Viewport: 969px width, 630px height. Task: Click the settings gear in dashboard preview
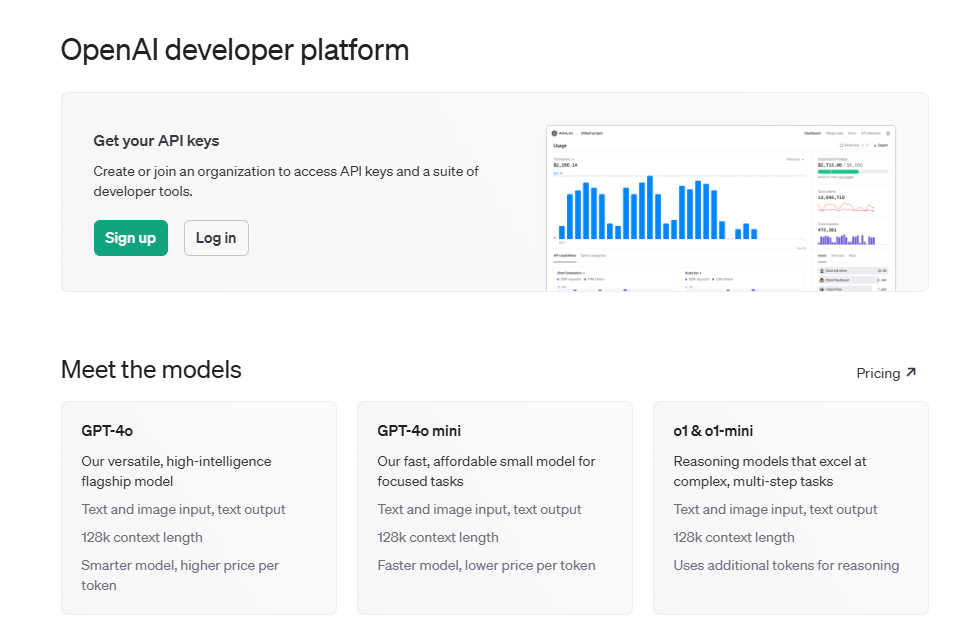(888, 133)
